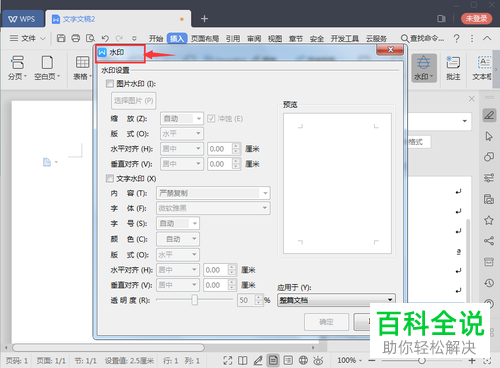This screenshot has width=500, height=368.
Task: Click the Select Picture (选择图片) button
Action: pos(133,100)
